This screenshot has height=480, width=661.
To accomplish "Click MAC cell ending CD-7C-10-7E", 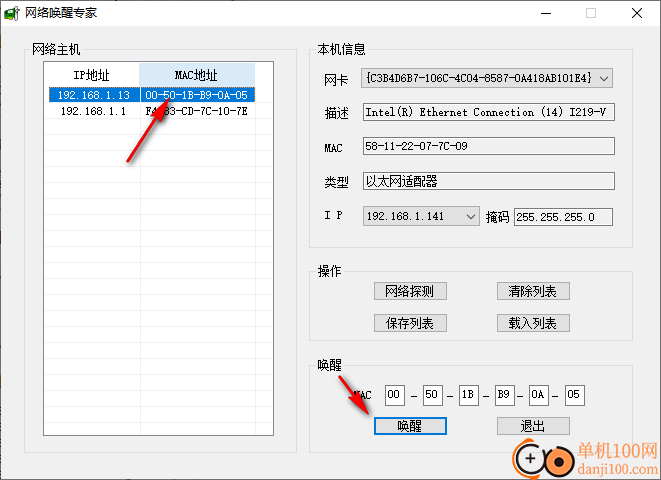I will [x=197, y=111].
